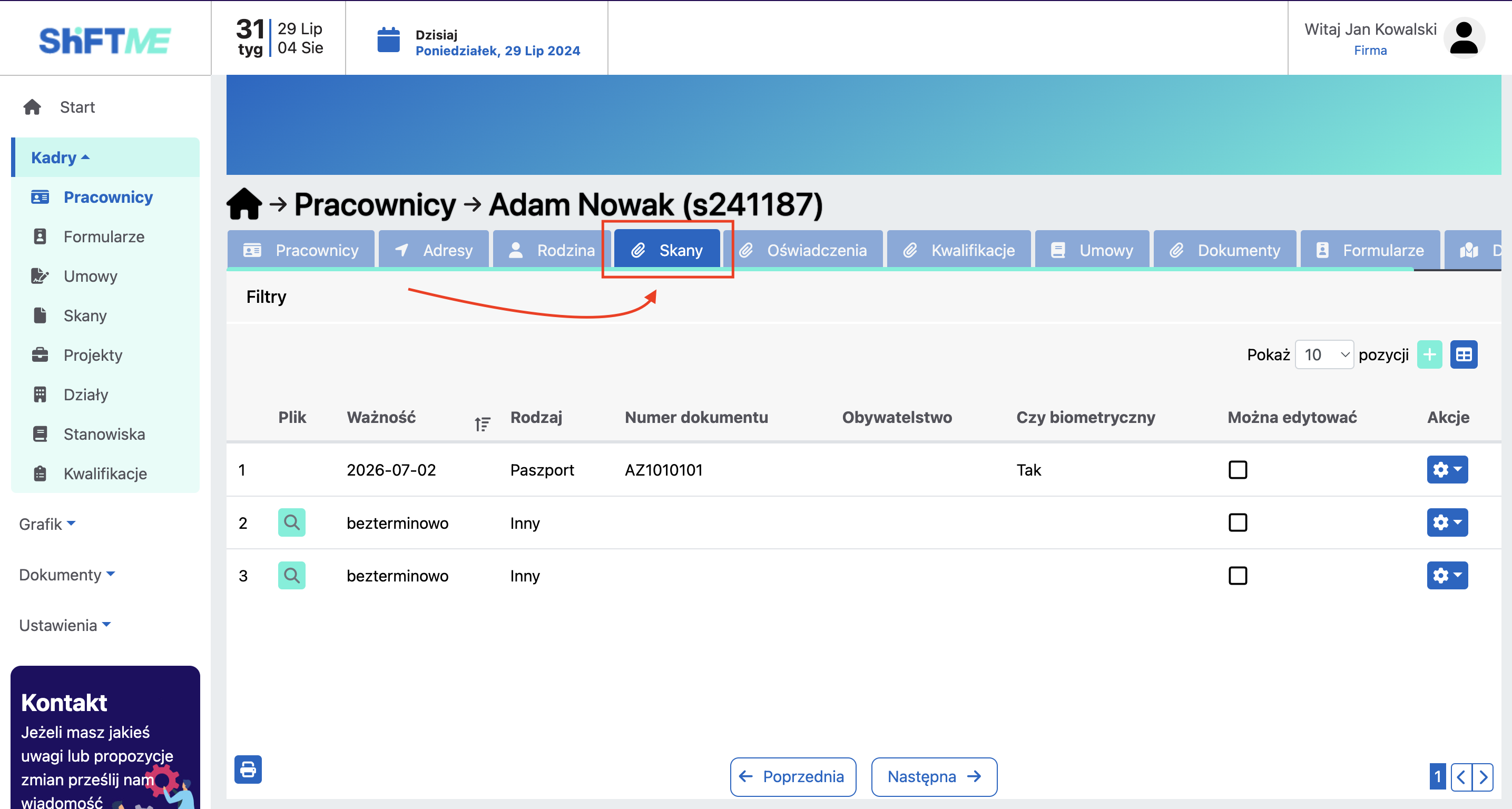The height and width of the screenshot is (809, 1512).
Task: Click document number AZ1010101
Action: [x=663, y=470]
